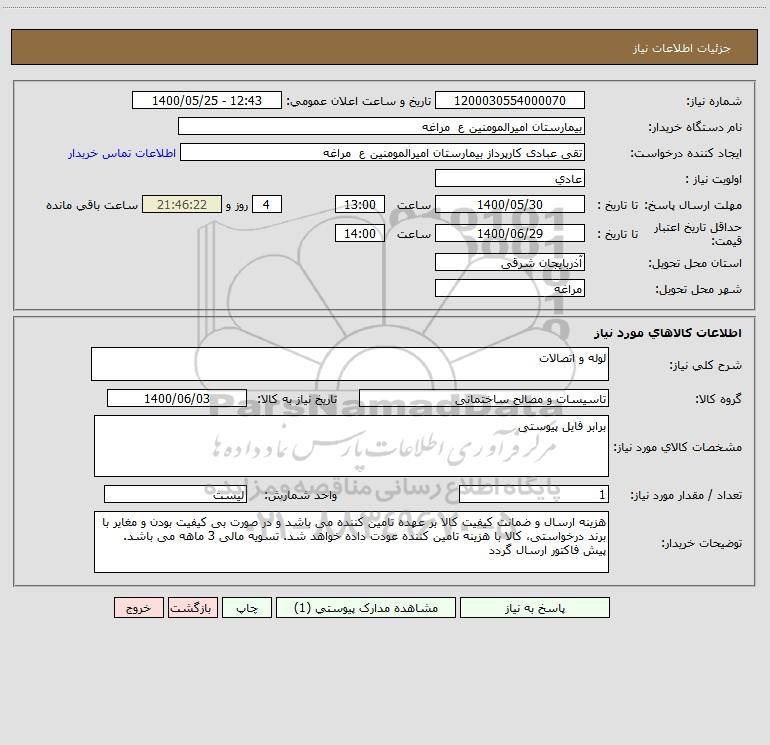Click the goods need date 1400/06/03

177,398
